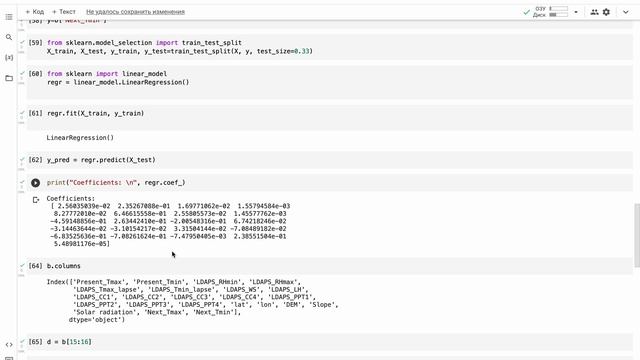Click the [59] execution count label
The width and height of the screenshot is (640, 360).
pos(35,42)
